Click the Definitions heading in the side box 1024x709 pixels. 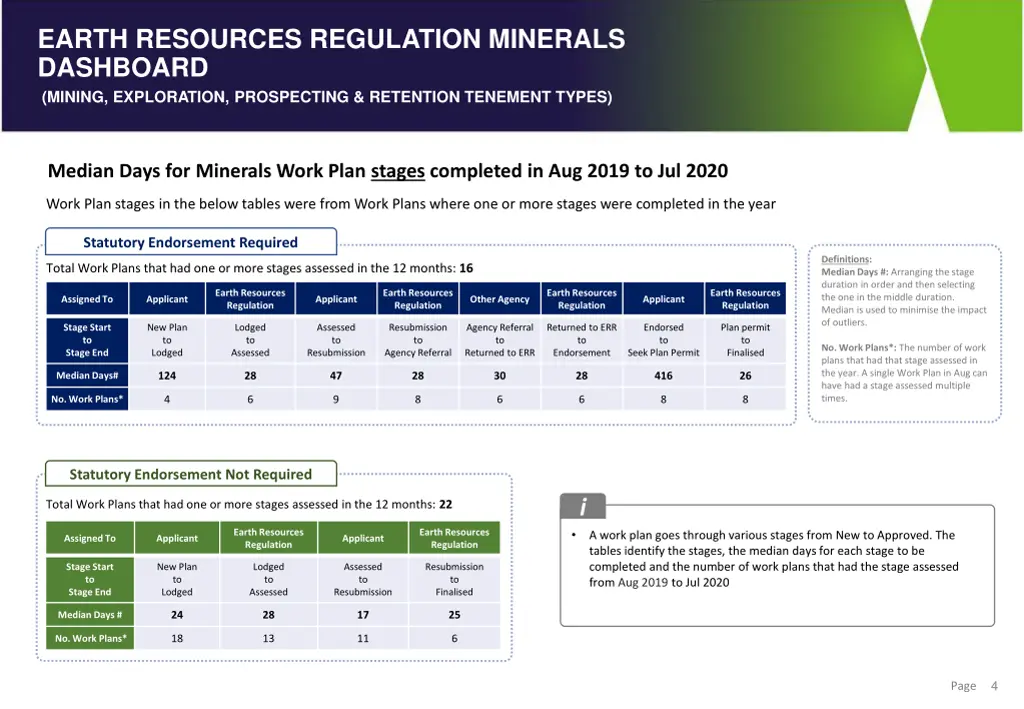846,259
